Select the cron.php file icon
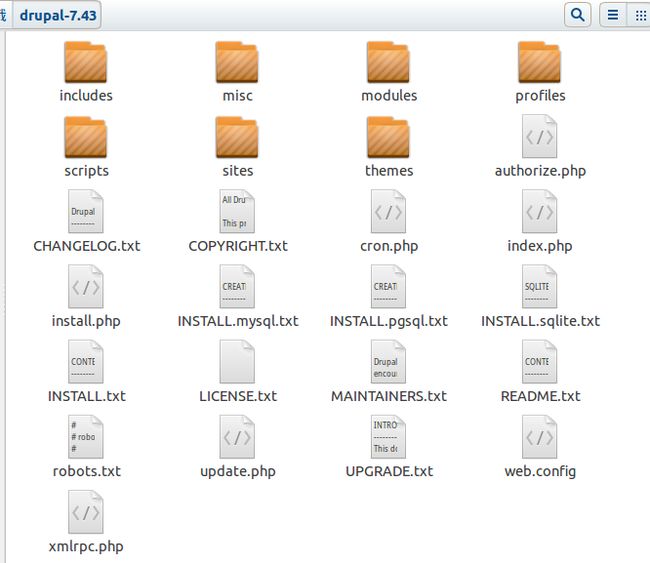The width and height of the screenshot is (650, 563). (388, 211)
